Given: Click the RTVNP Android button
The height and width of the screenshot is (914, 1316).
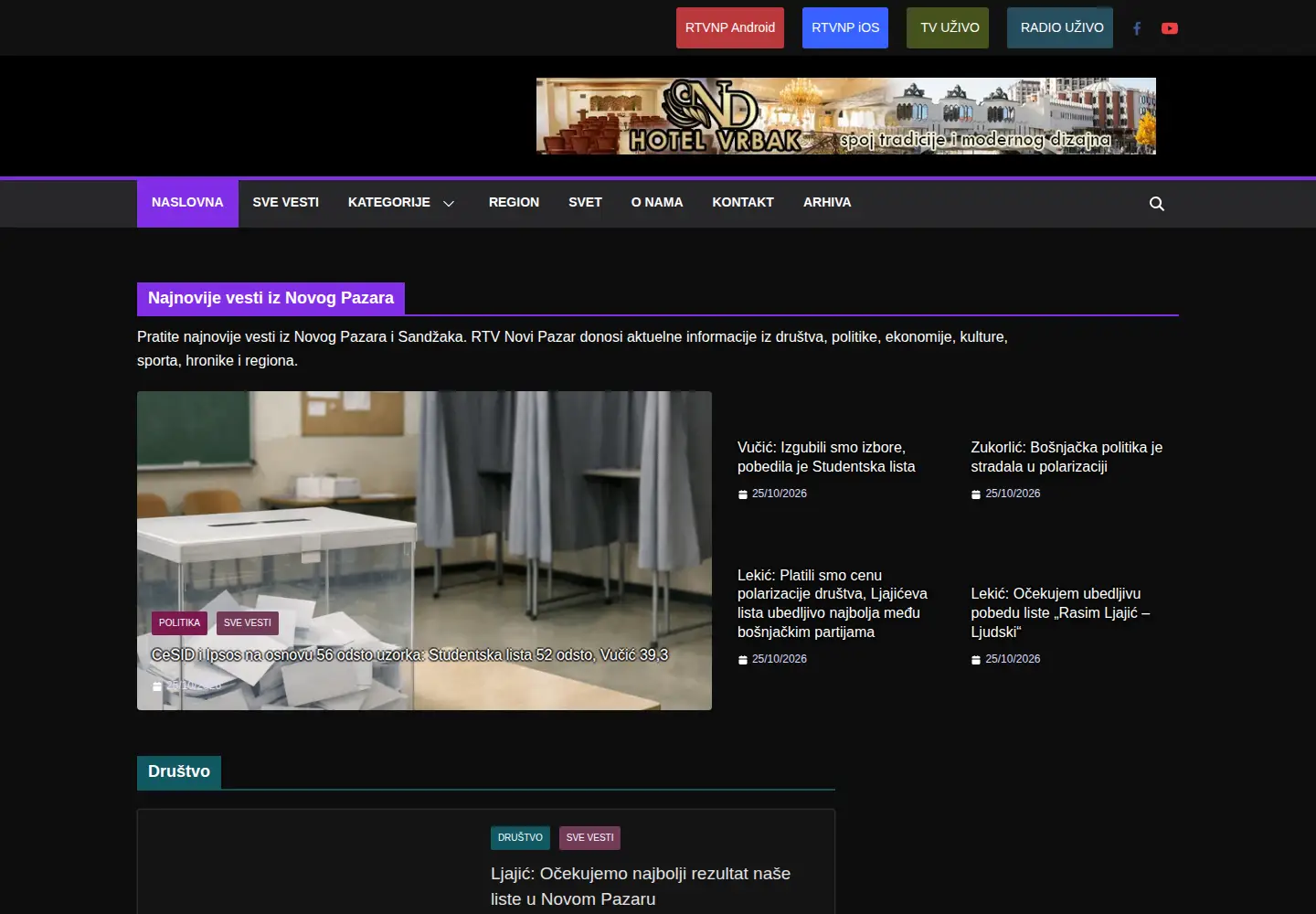Looking at the screenshot, I should (x=730, y=28).
